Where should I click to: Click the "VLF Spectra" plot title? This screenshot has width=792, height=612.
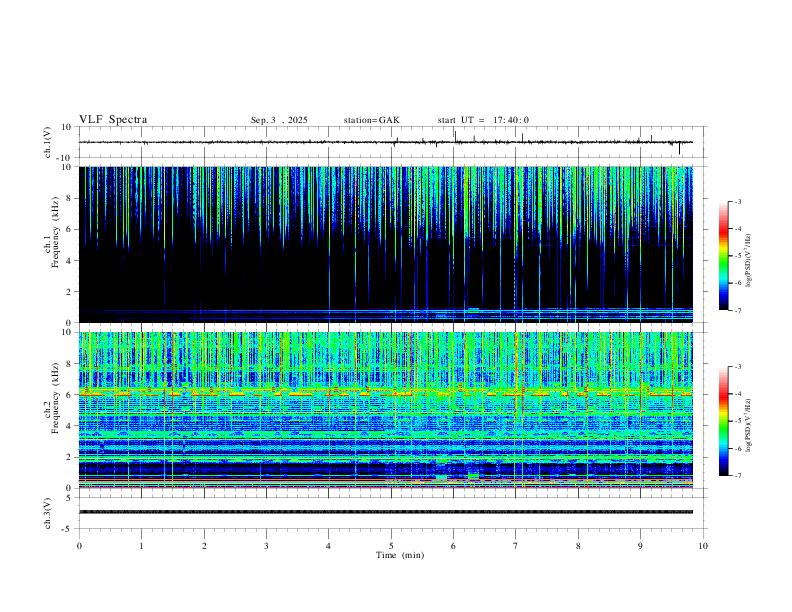tap(113, 120)
